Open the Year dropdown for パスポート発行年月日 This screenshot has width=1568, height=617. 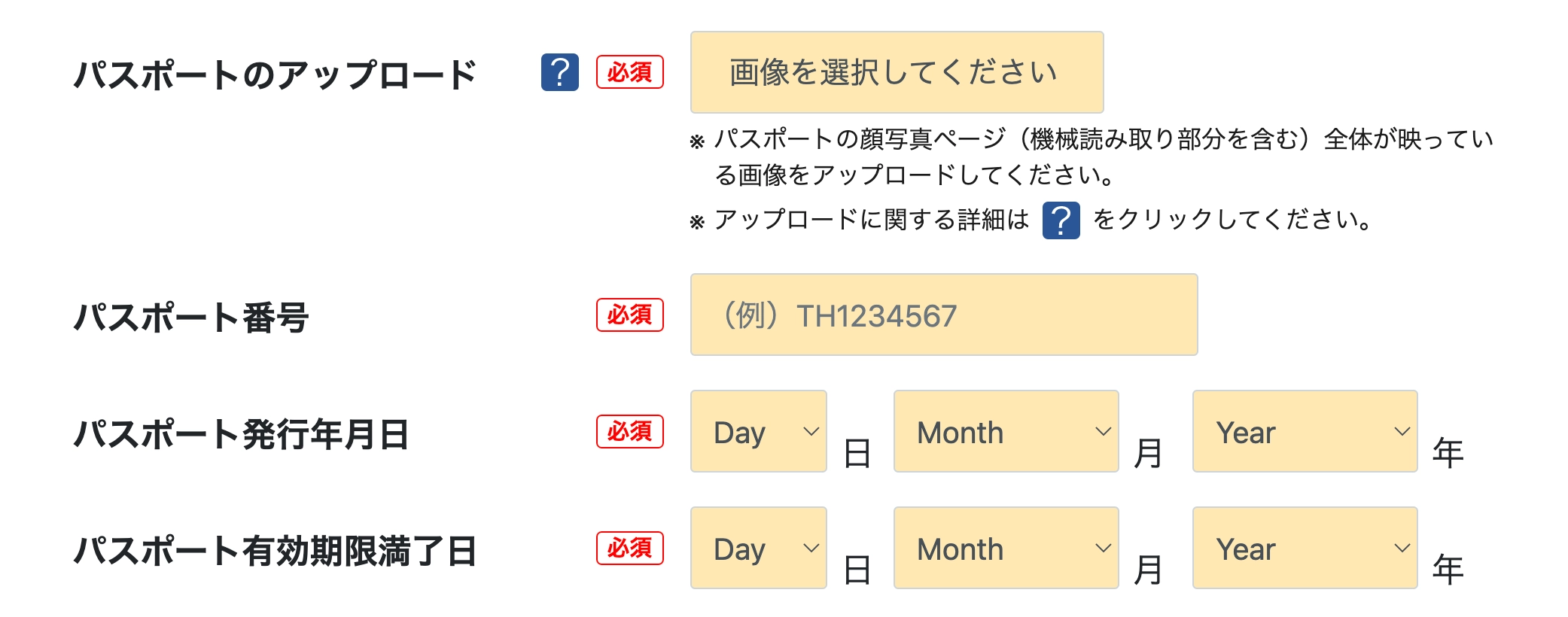coord(1305,431)
